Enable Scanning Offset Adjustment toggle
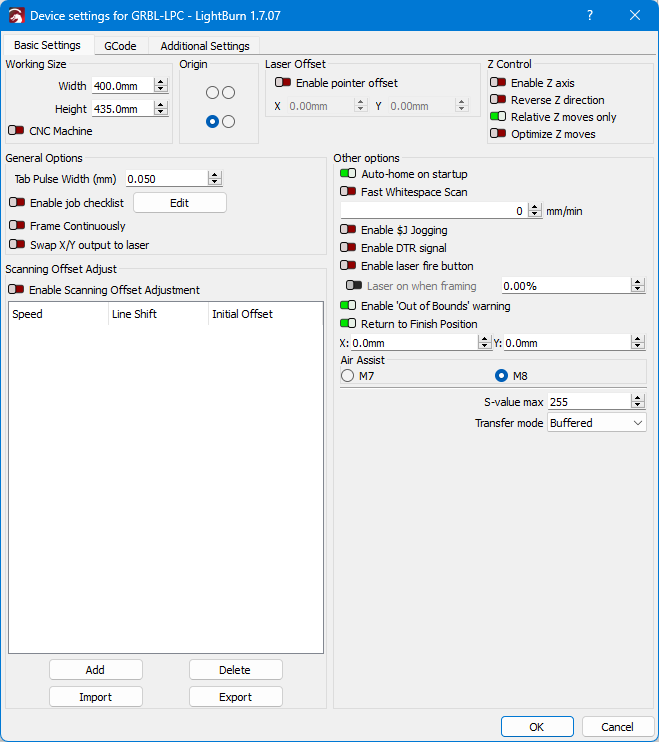This screenshot has height=742, width=659. (16, 289)
